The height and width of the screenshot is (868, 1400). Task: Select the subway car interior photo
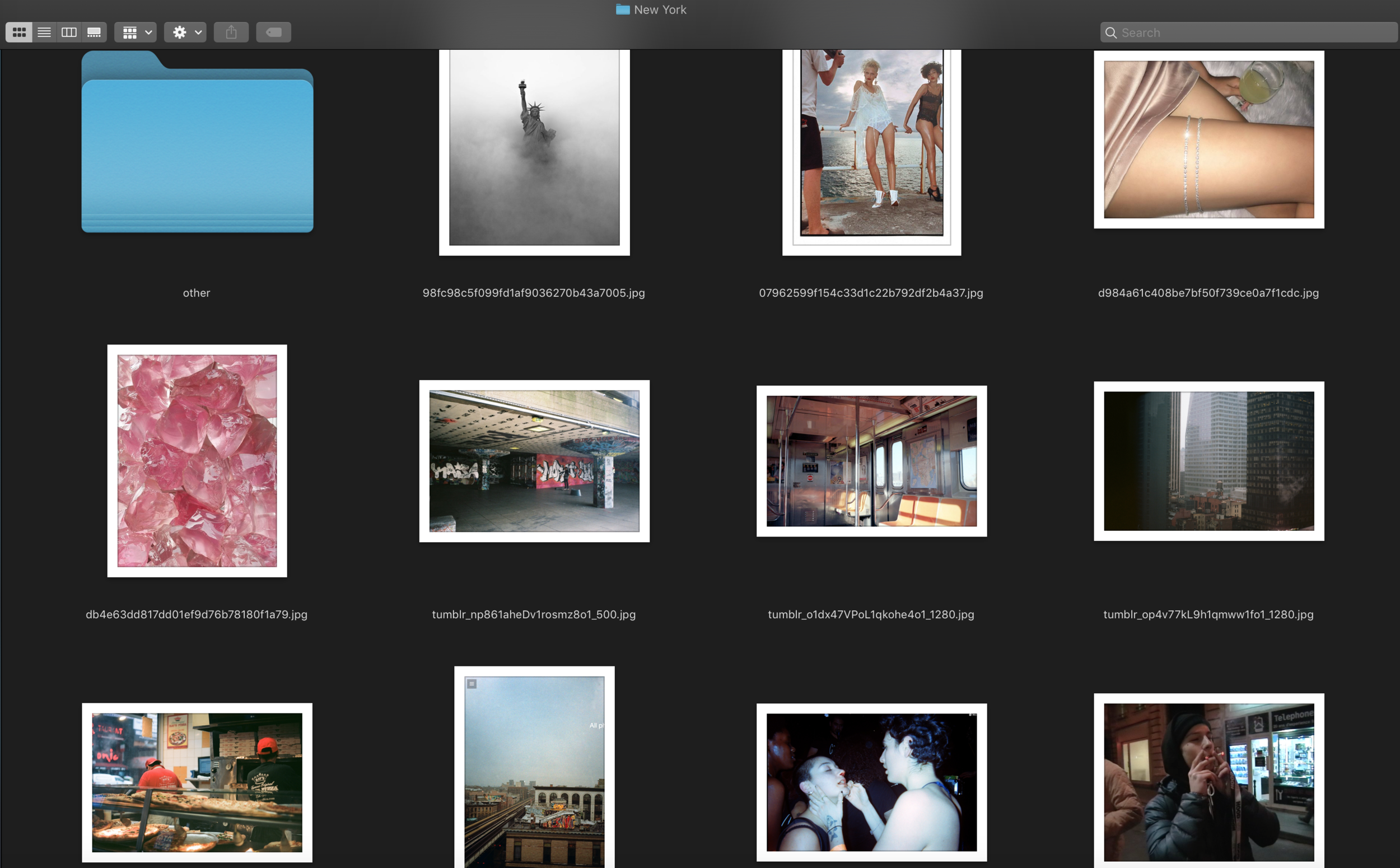[872, 461]
